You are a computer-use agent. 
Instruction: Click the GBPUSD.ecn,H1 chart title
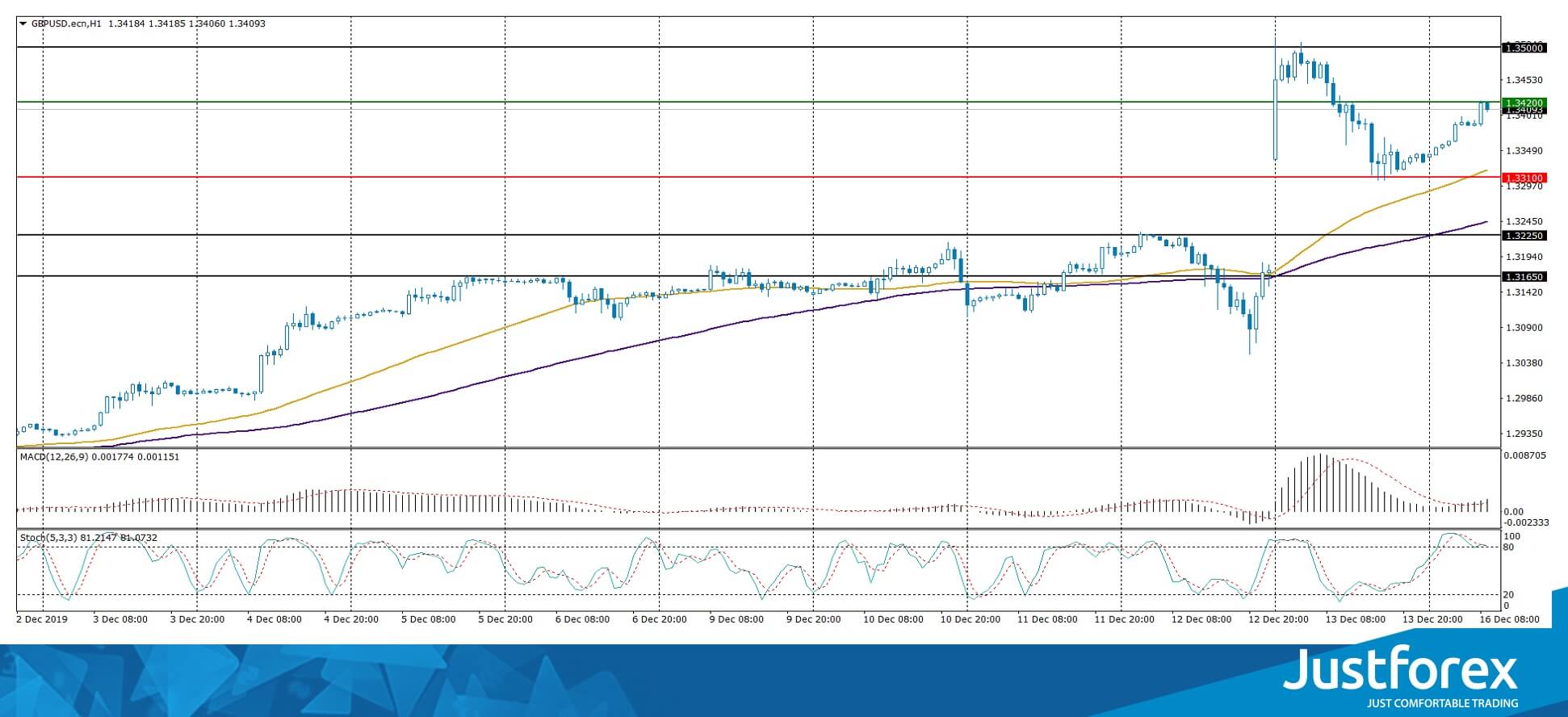[x=67, y=23]
